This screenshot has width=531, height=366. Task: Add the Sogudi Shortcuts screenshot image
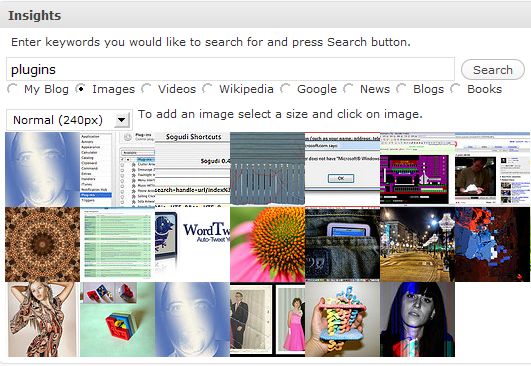tap(192, 169)
